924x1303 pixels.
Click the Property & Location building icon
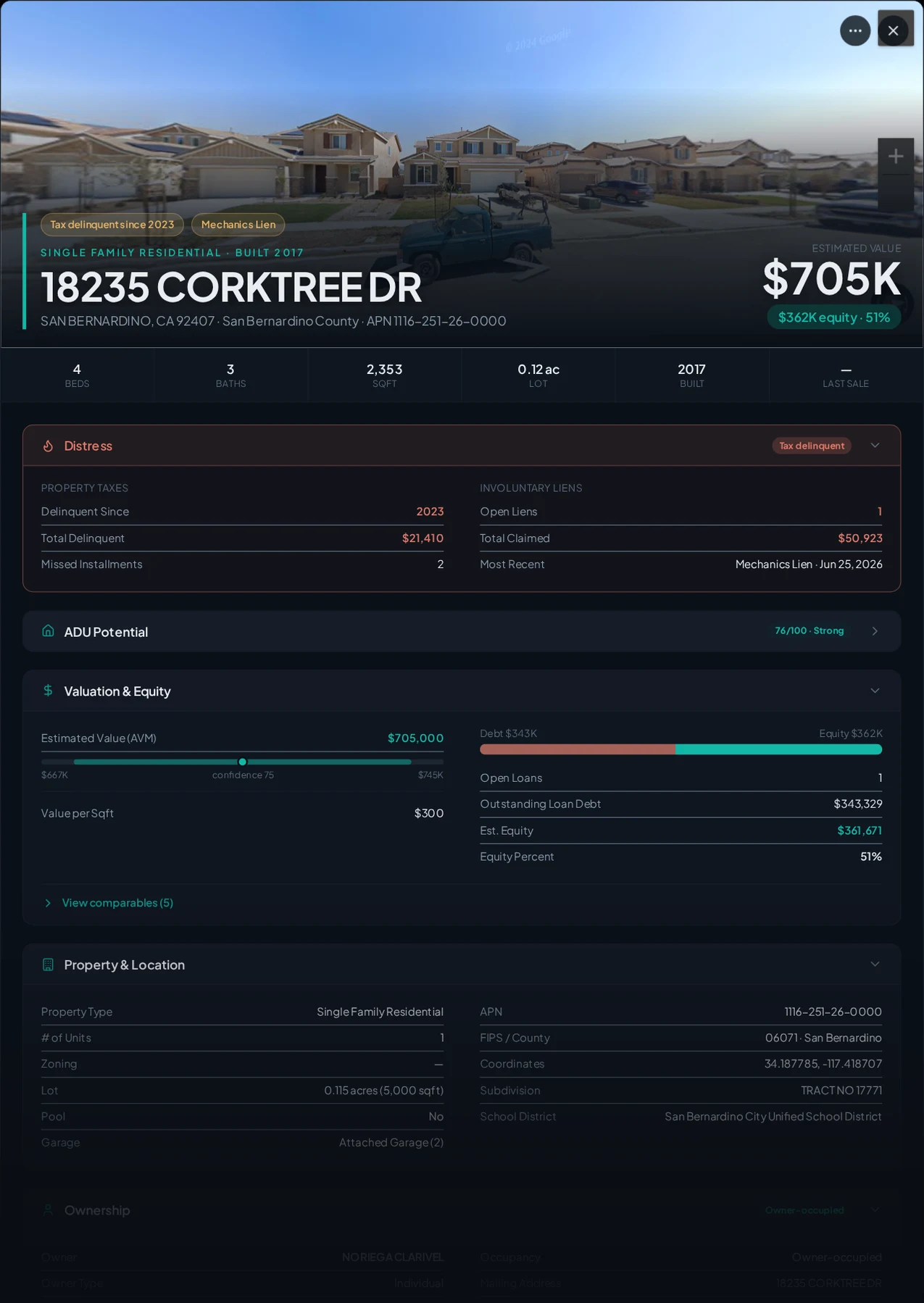tap(48, 965)
